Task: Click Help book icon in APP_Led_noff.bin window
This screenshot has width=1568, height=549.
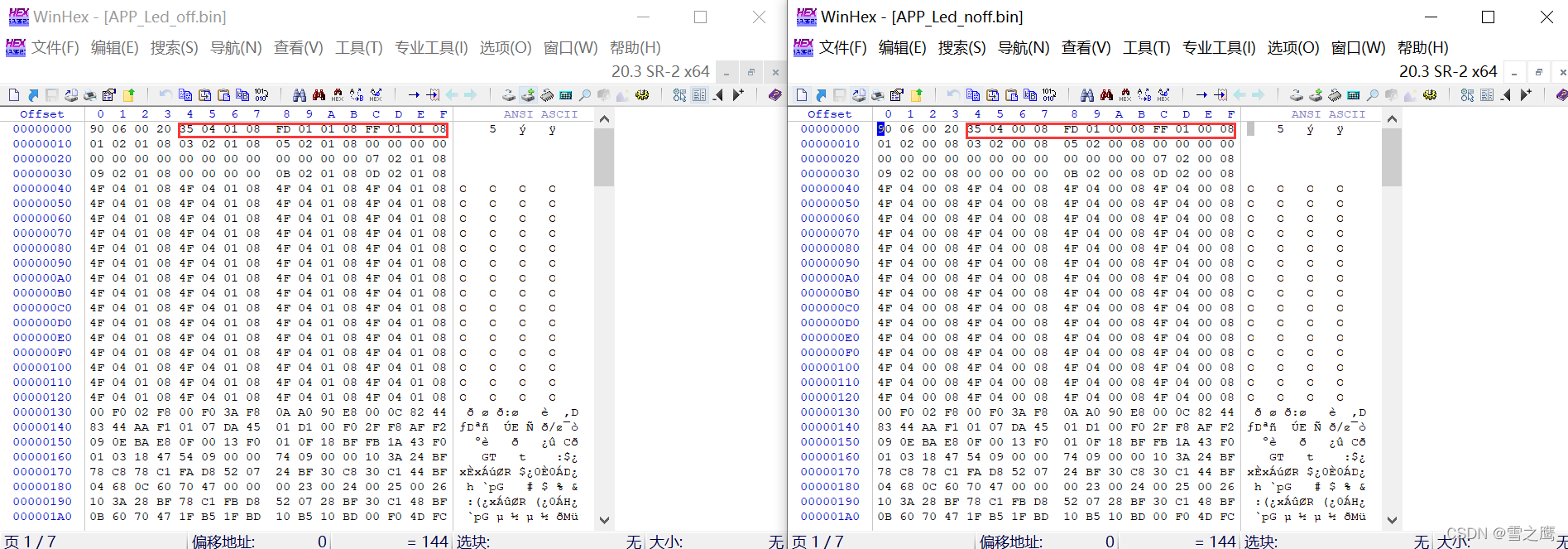Action: tap(1561, 95)
